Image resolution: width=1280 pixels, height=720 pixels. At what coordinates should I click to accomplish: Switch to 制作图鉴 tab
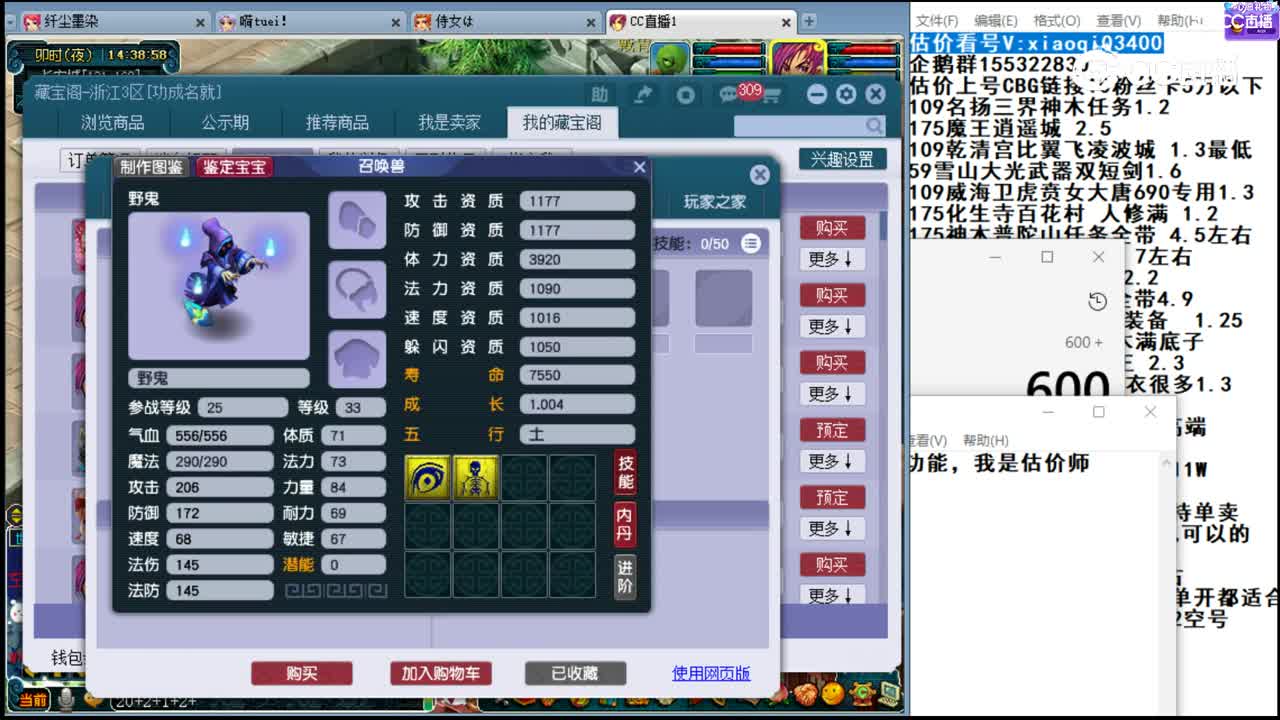click(152, 167)
